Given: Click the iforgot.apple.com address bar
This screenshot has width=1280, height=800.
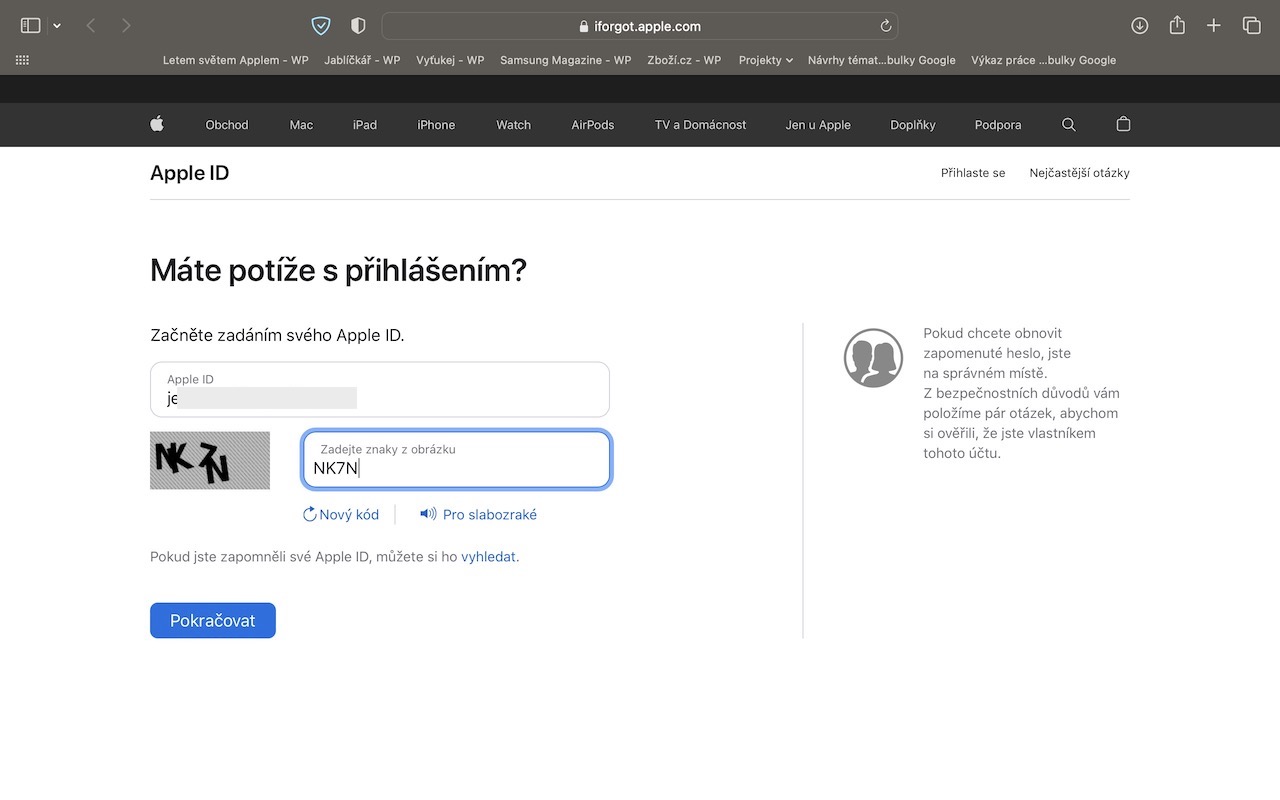Looking at the screenshot, I should pos(640,26).
